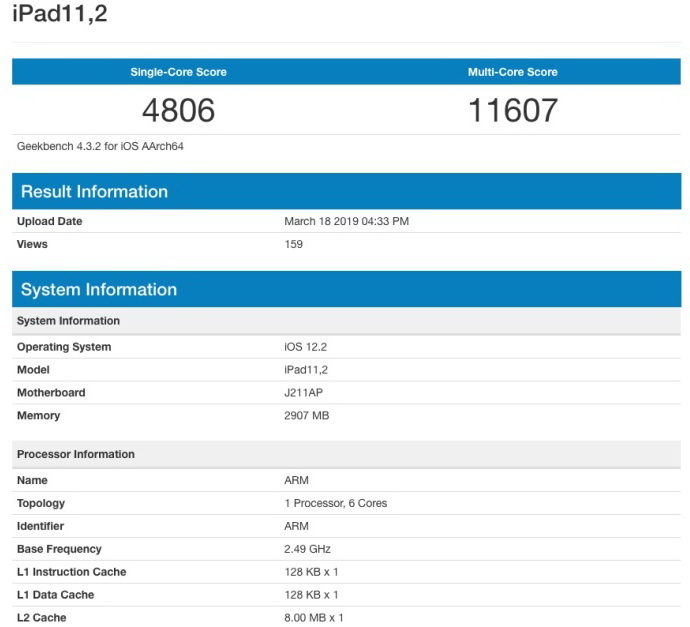Click the value 1 Processor, 6 Cores
The image size is (690, 627).
click(x=336, y=503)
